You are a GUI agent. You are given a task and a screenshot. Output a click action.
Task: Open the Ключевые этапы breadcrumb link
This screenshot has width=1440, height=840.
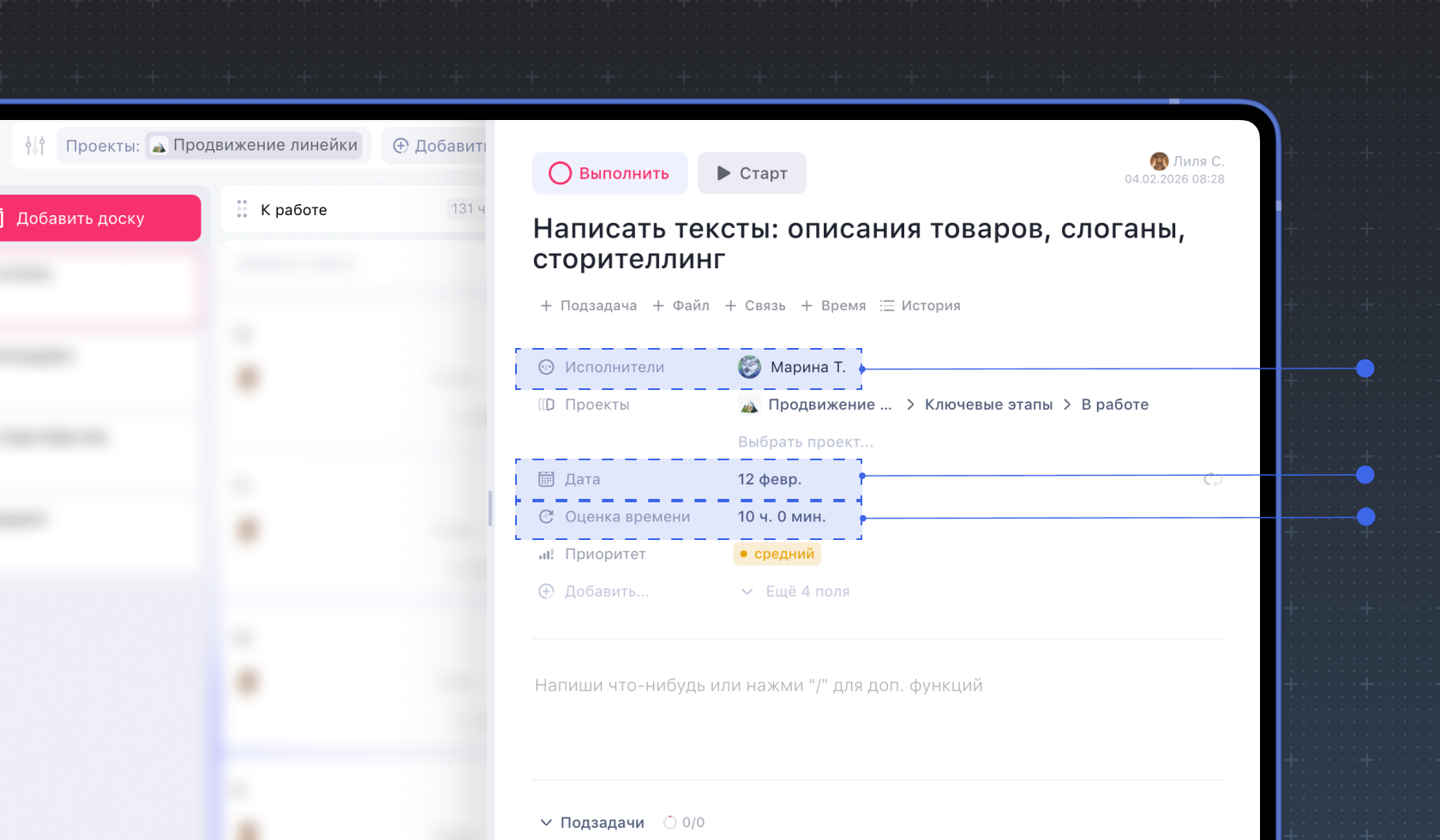click(988, 405)
